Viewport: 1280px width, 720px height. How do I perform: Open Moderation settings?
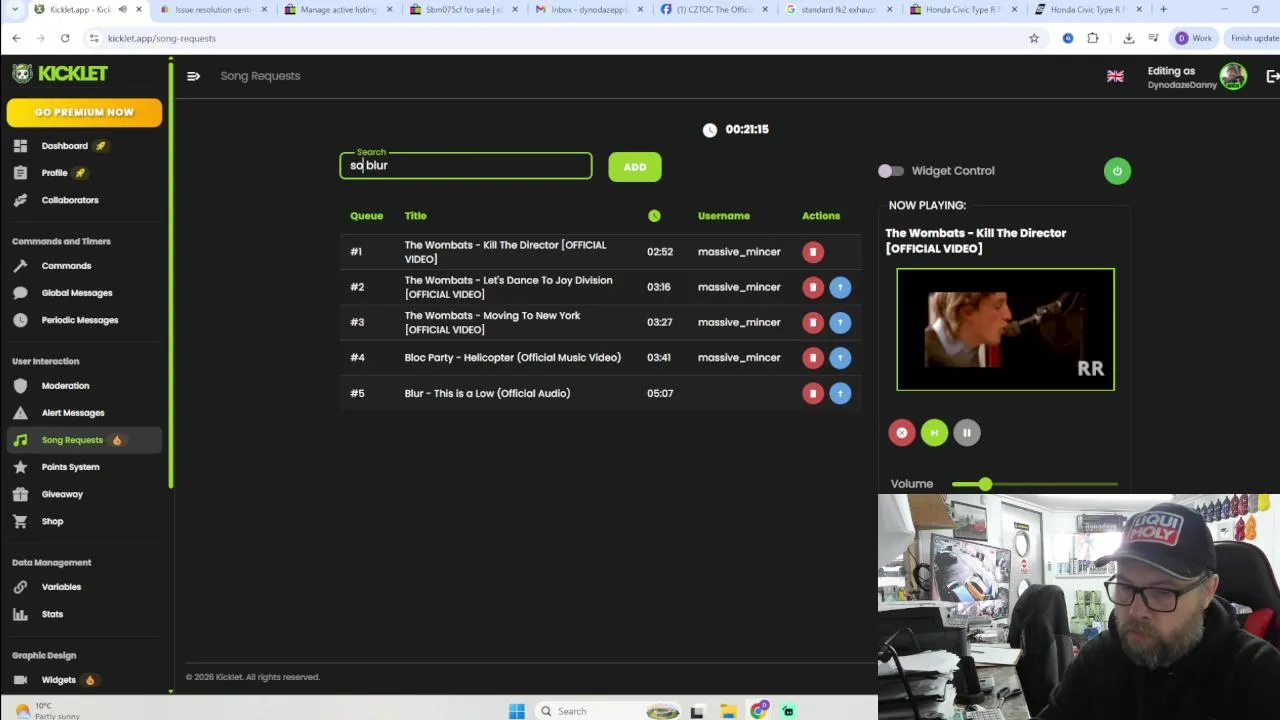pyautogui.click(x=65, y=386)
